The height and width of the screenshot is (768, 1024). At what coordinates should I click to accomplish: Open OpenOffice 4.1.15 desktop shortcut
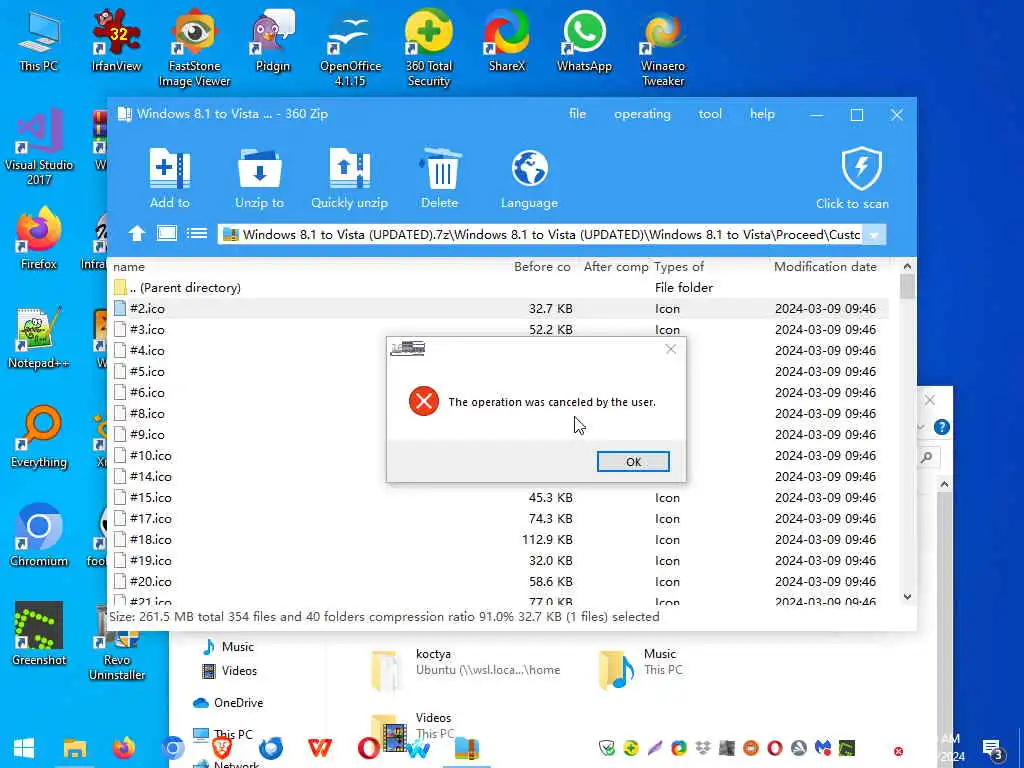(350, 48)
